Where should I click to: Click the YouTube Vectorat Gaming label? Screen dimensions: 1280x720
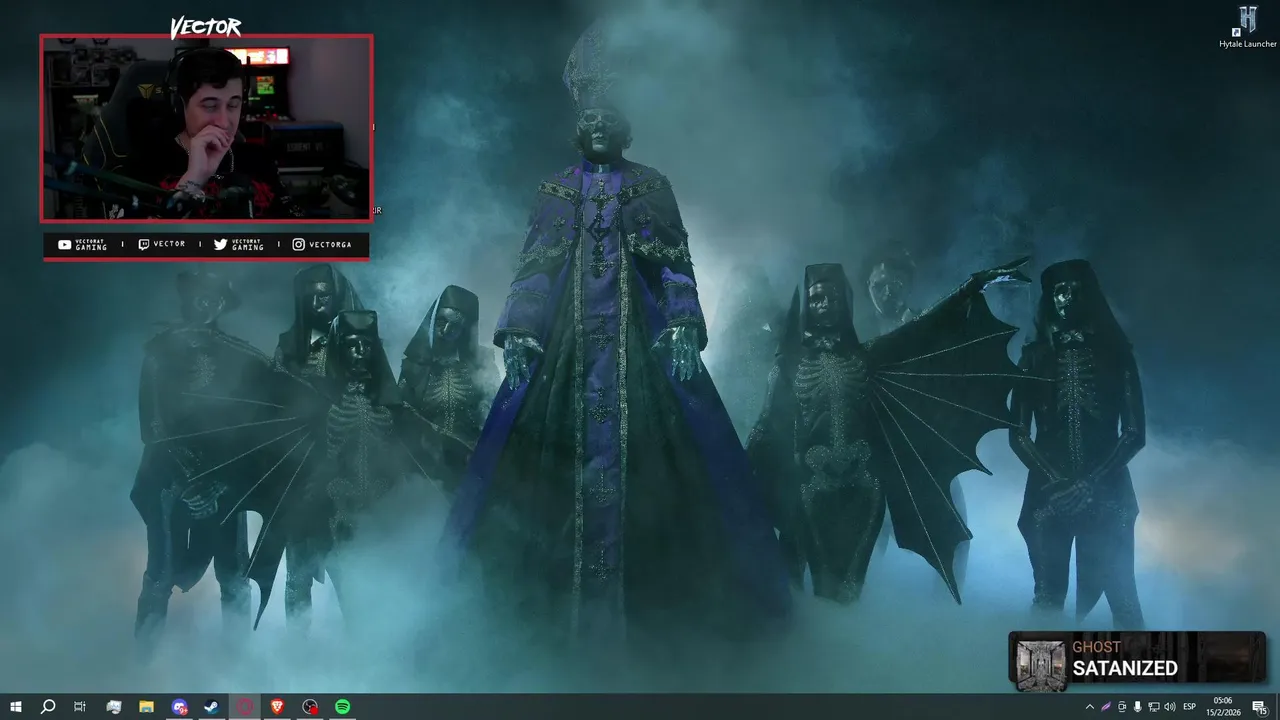tap(82, 245)
